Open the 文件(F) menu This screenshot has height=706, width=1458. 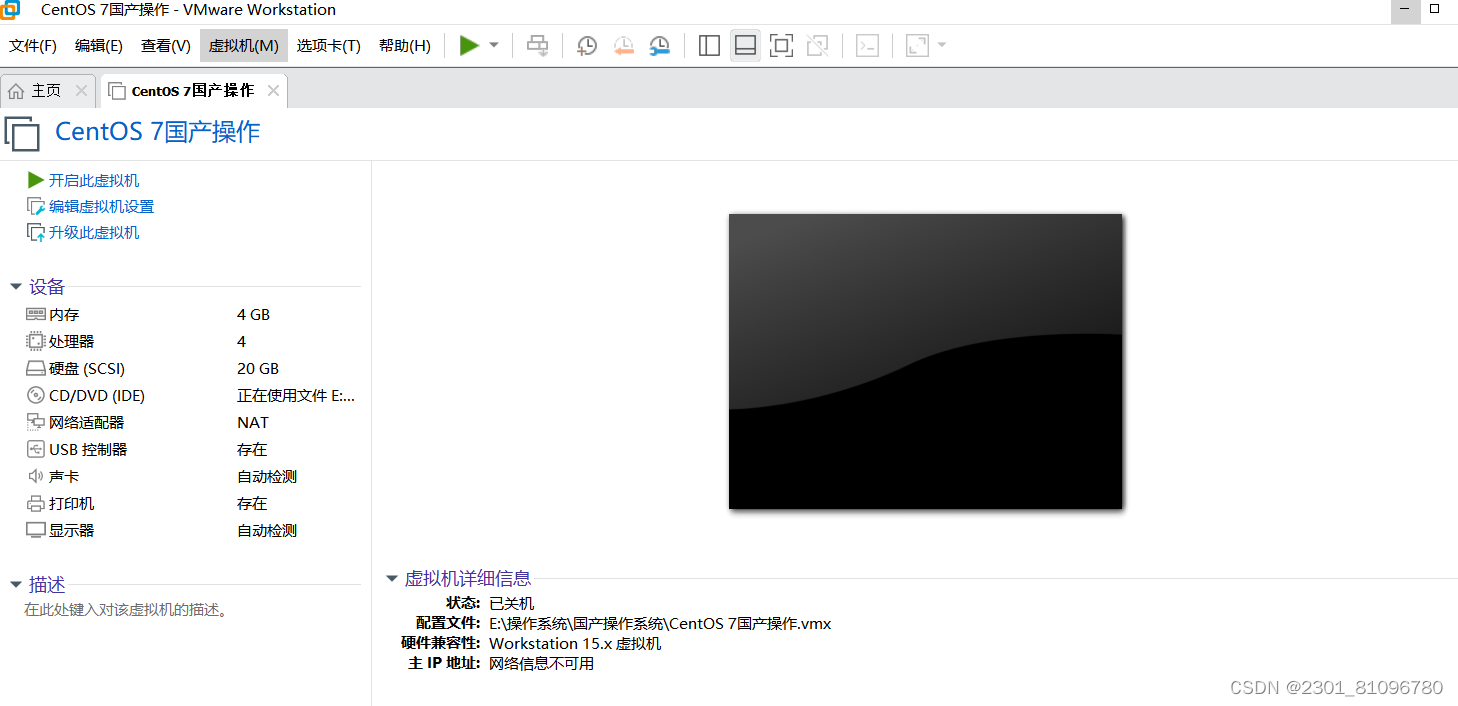click(33, 46)
